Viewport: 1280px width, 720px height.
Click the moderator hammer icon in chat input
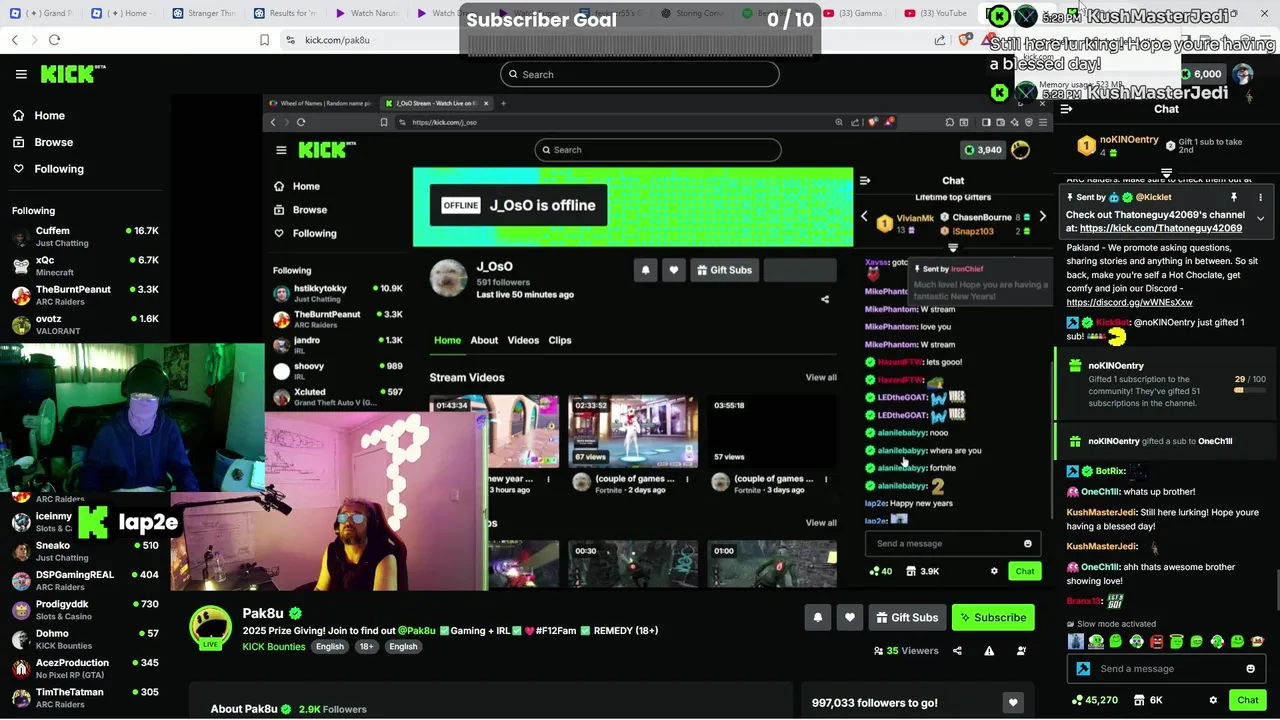[x=1084, y=669]
